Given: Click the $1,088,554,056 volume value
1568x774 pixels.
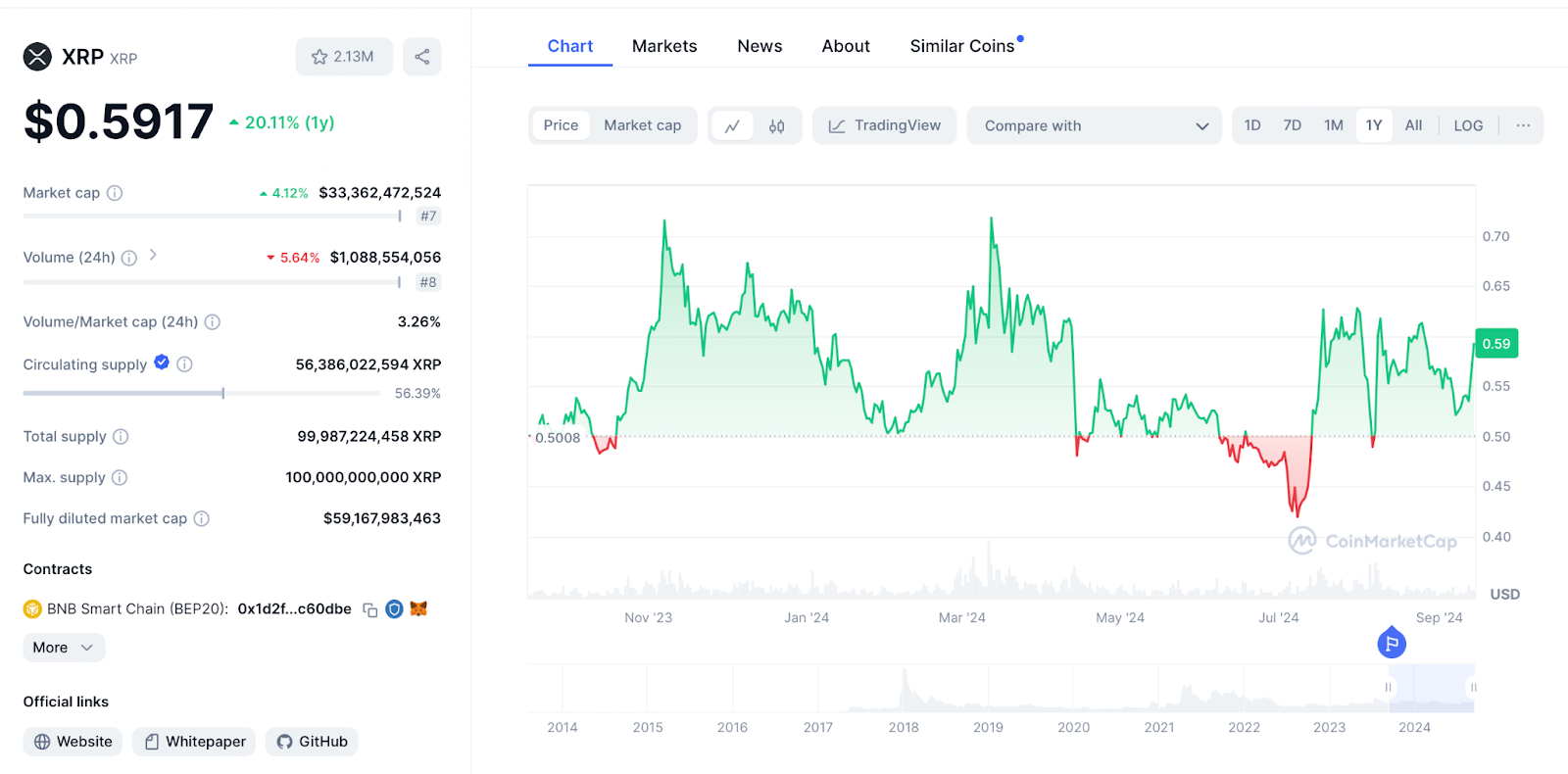Looking at the screenshot, I should 386,258.
